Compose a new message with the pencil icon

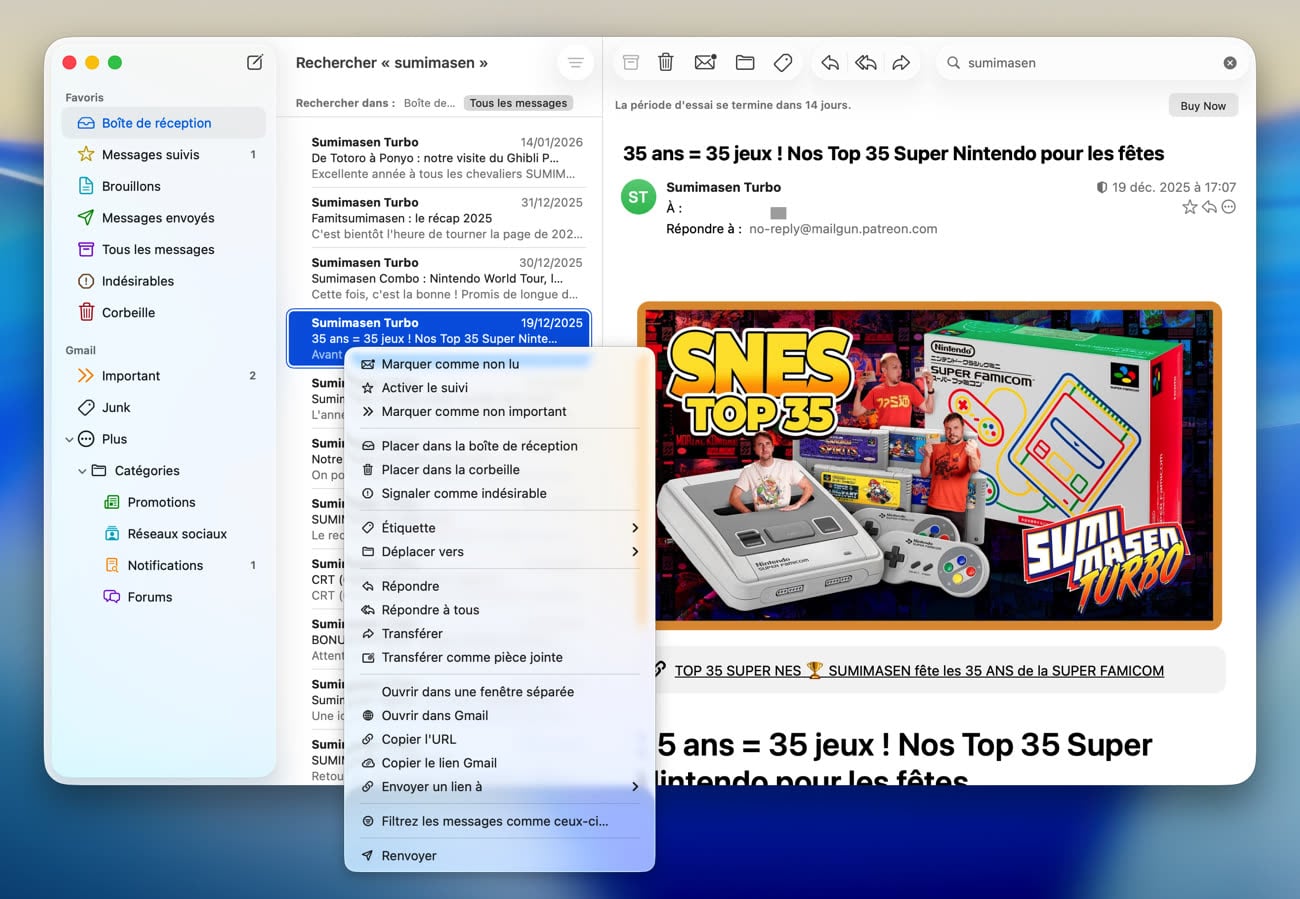254,61
